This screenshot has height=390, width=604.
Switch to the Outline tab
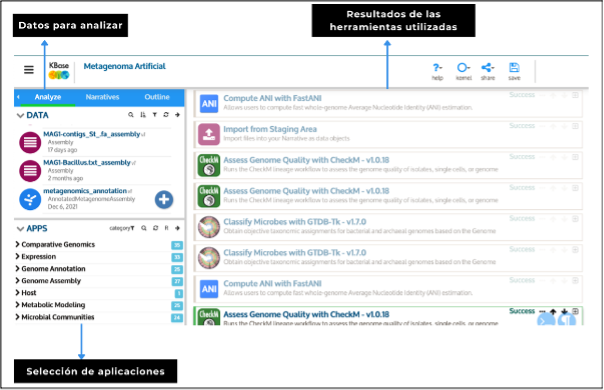[x=157, y=97]
